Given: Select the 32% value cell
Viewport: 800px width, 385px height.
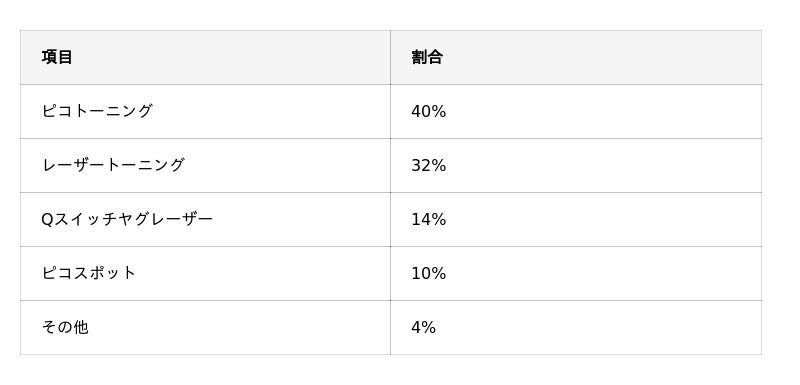Looking at the screenshot, I should click(x=576, y=165).
